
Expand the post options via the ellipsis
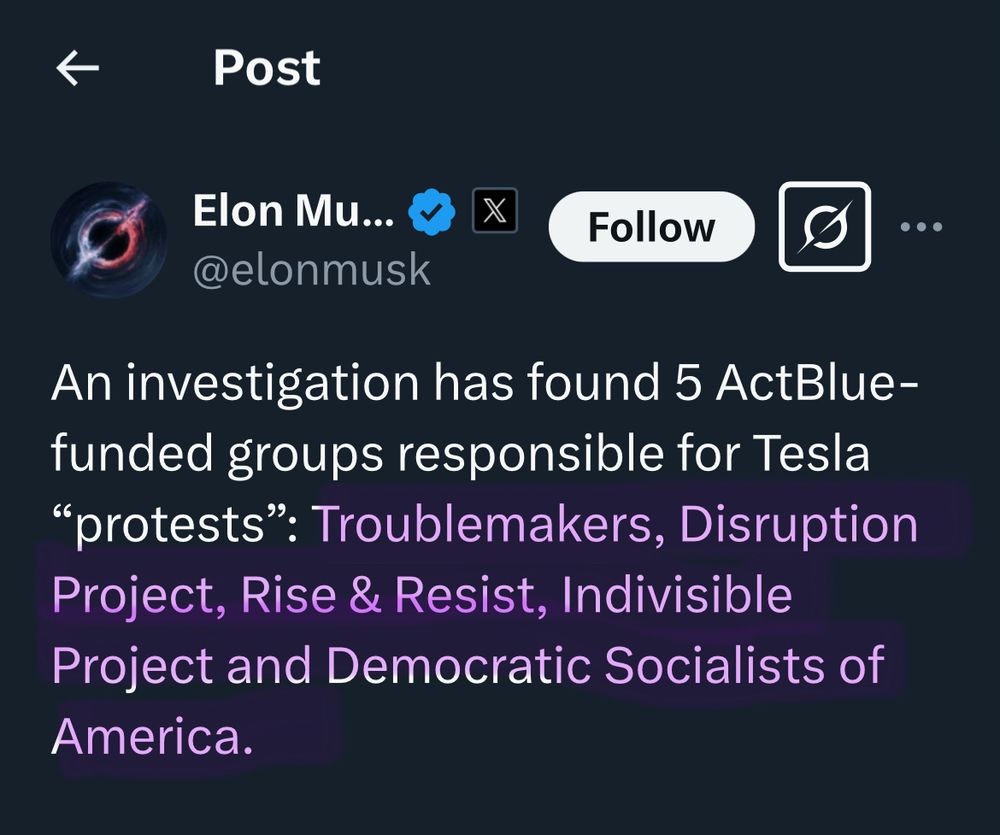click(x=921, y=227)
